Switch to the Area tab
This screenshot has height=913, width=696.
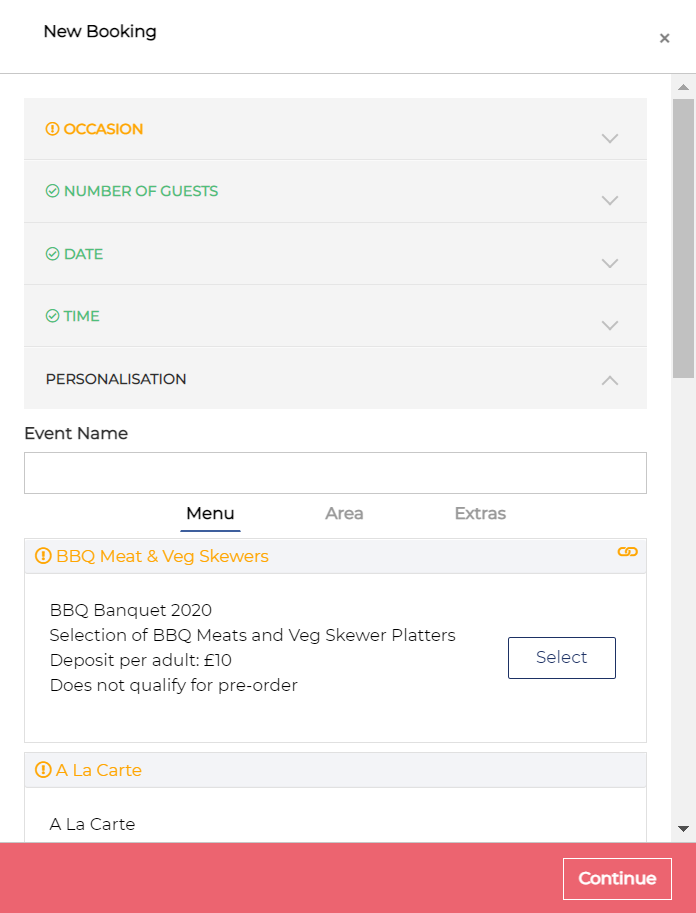(x=344, y=513)
